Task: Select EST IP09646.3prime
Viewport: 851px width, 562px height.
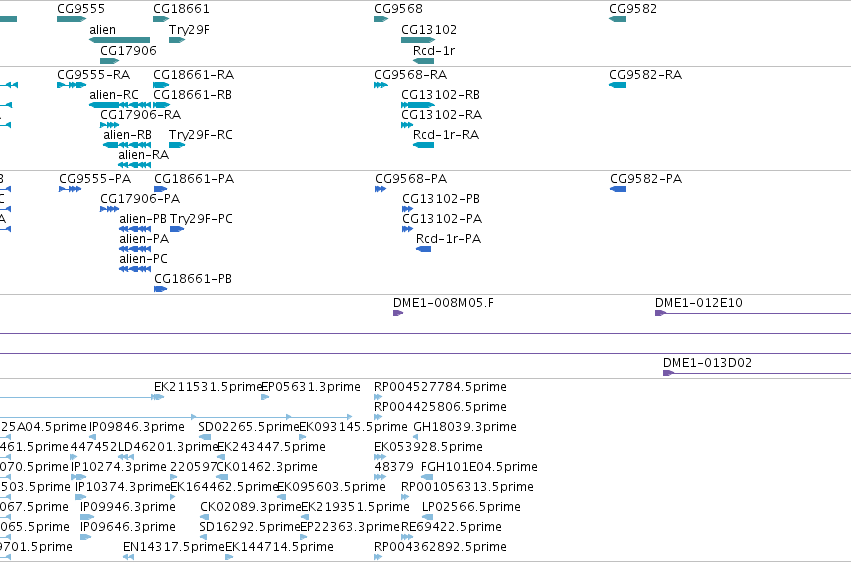Action: (85, 537)
